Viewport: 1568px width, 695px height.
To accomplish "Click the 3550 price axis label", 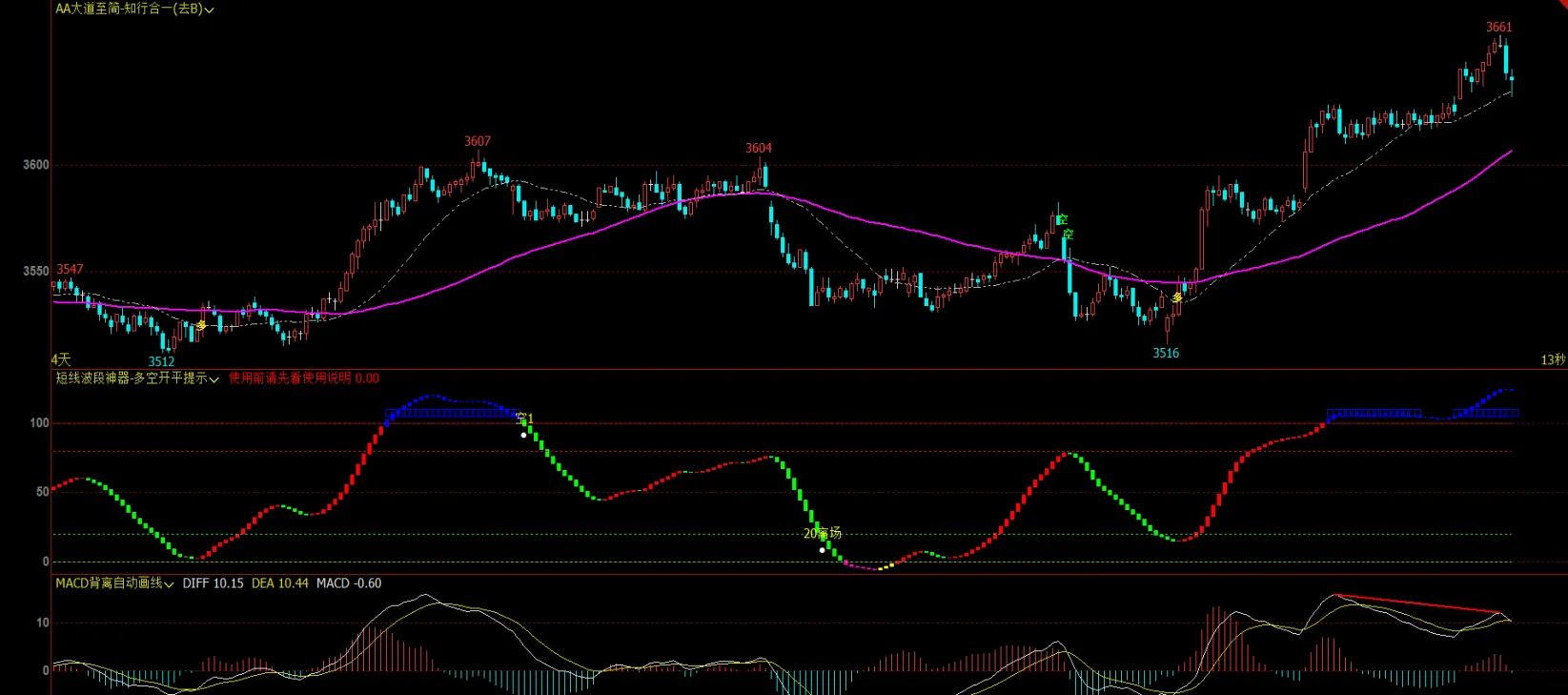I will pos(36,271).
